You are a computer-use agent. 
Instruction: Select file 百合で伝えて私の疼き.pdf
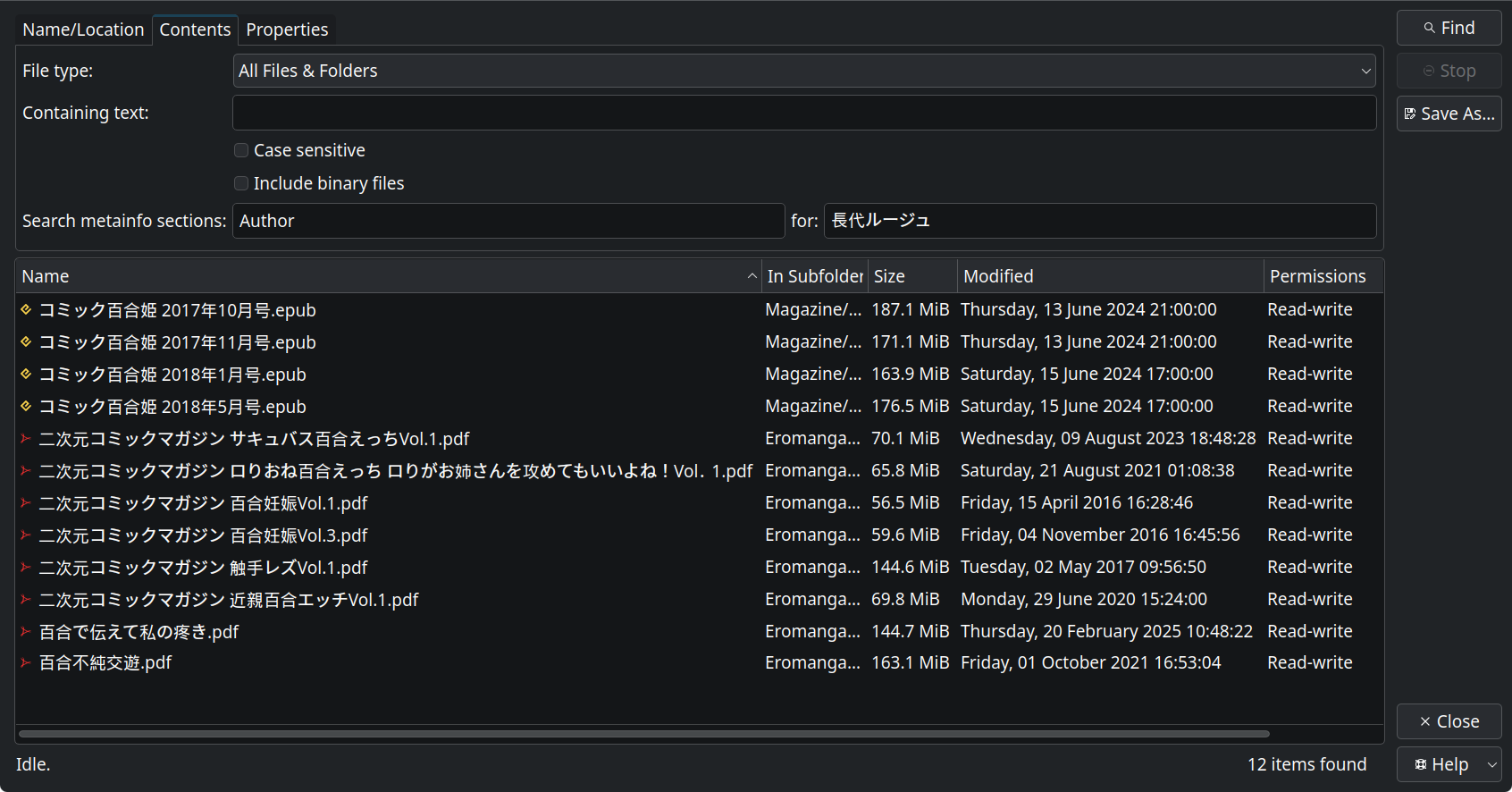click(139, 632)
